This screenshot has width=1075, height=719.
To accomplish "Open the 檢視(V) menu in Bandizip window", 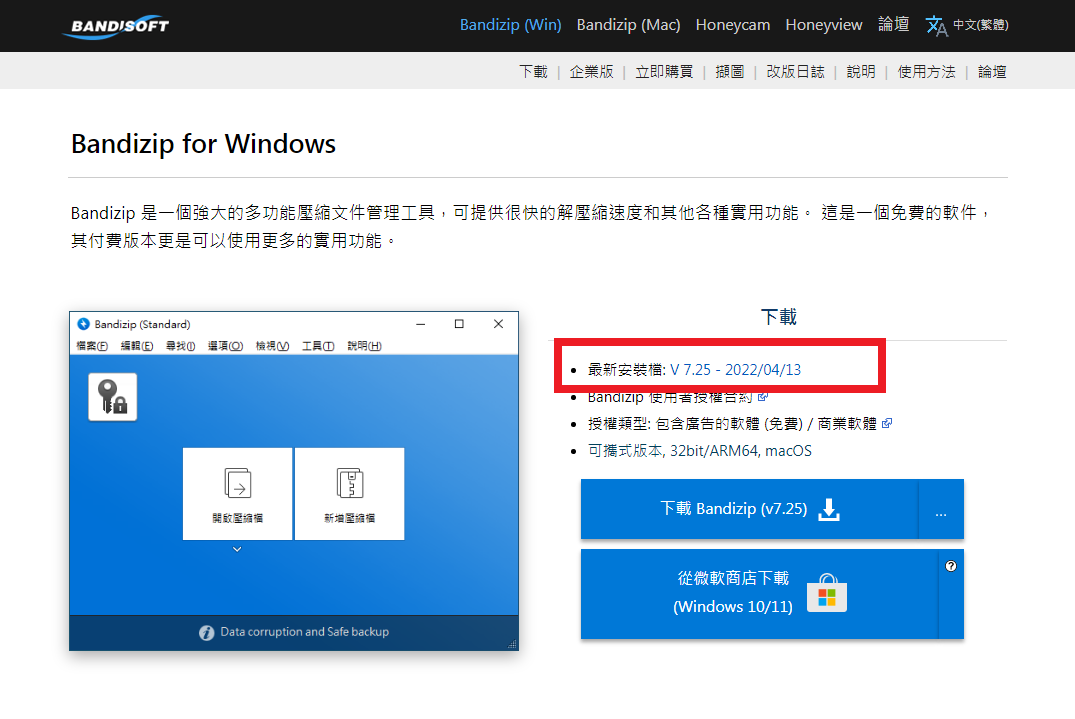I will click(x=272, y=346).
